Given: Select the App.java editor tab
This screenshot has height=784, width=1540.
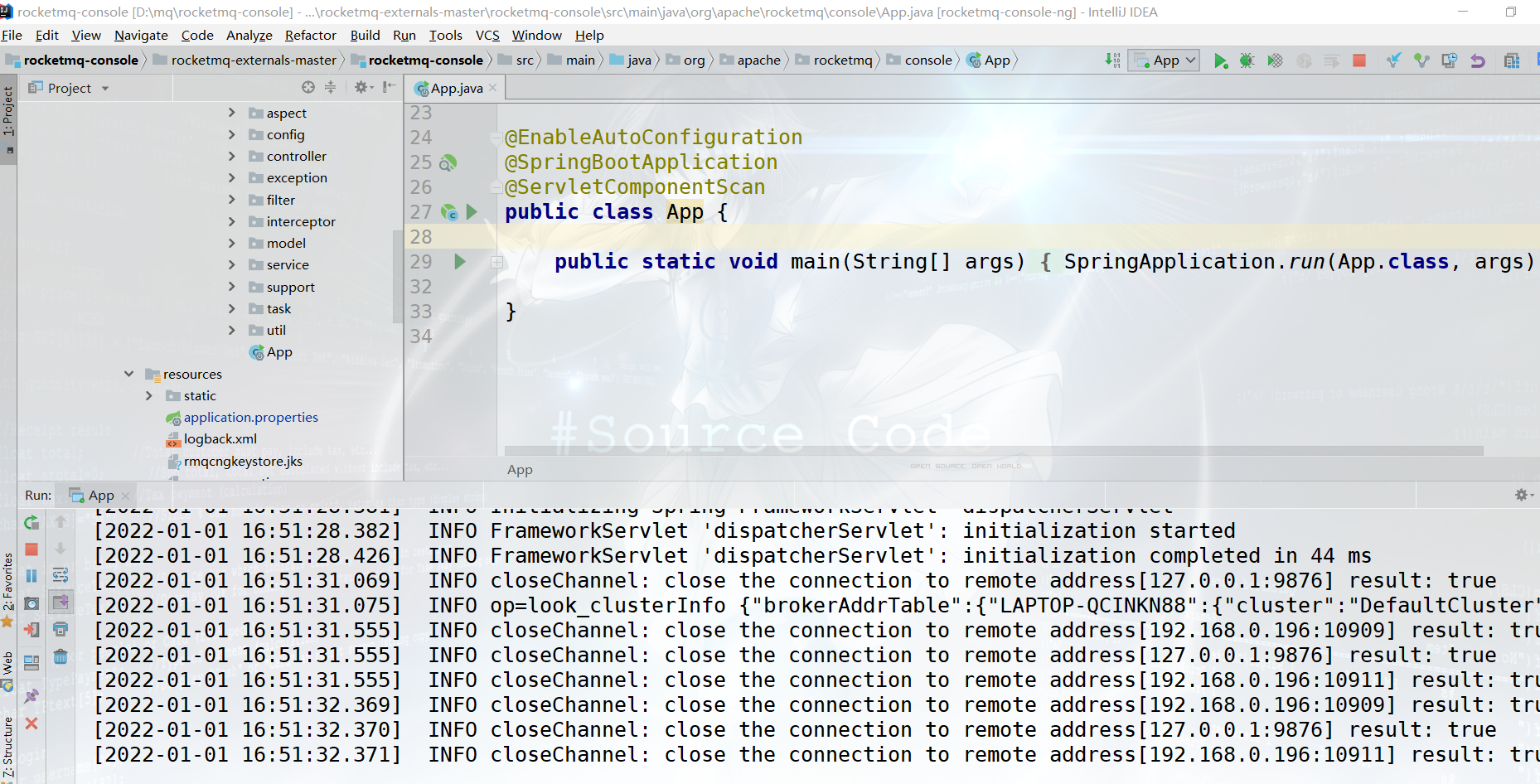Looking at the screenshot, I should (x=455, y=88).
